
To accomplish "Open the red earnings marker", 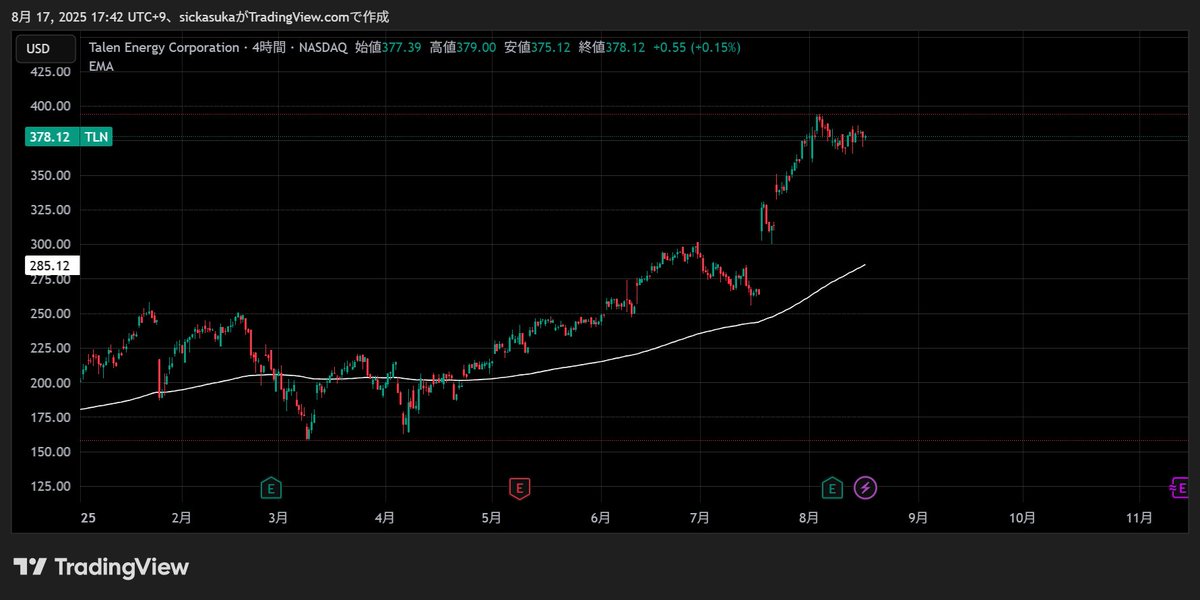I will (519, 488).
